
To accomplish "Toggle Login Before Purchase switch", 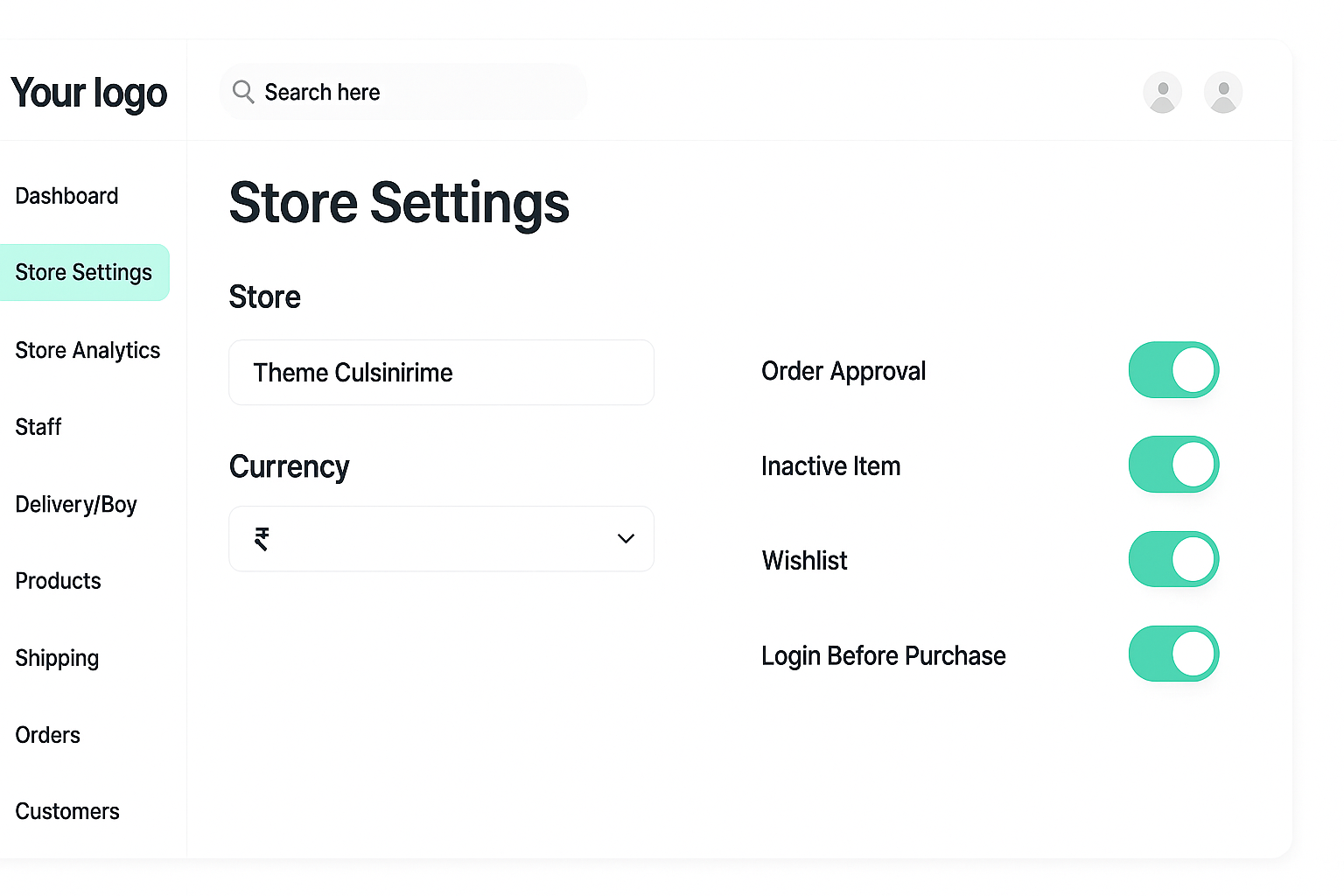I will (1173, 654).
